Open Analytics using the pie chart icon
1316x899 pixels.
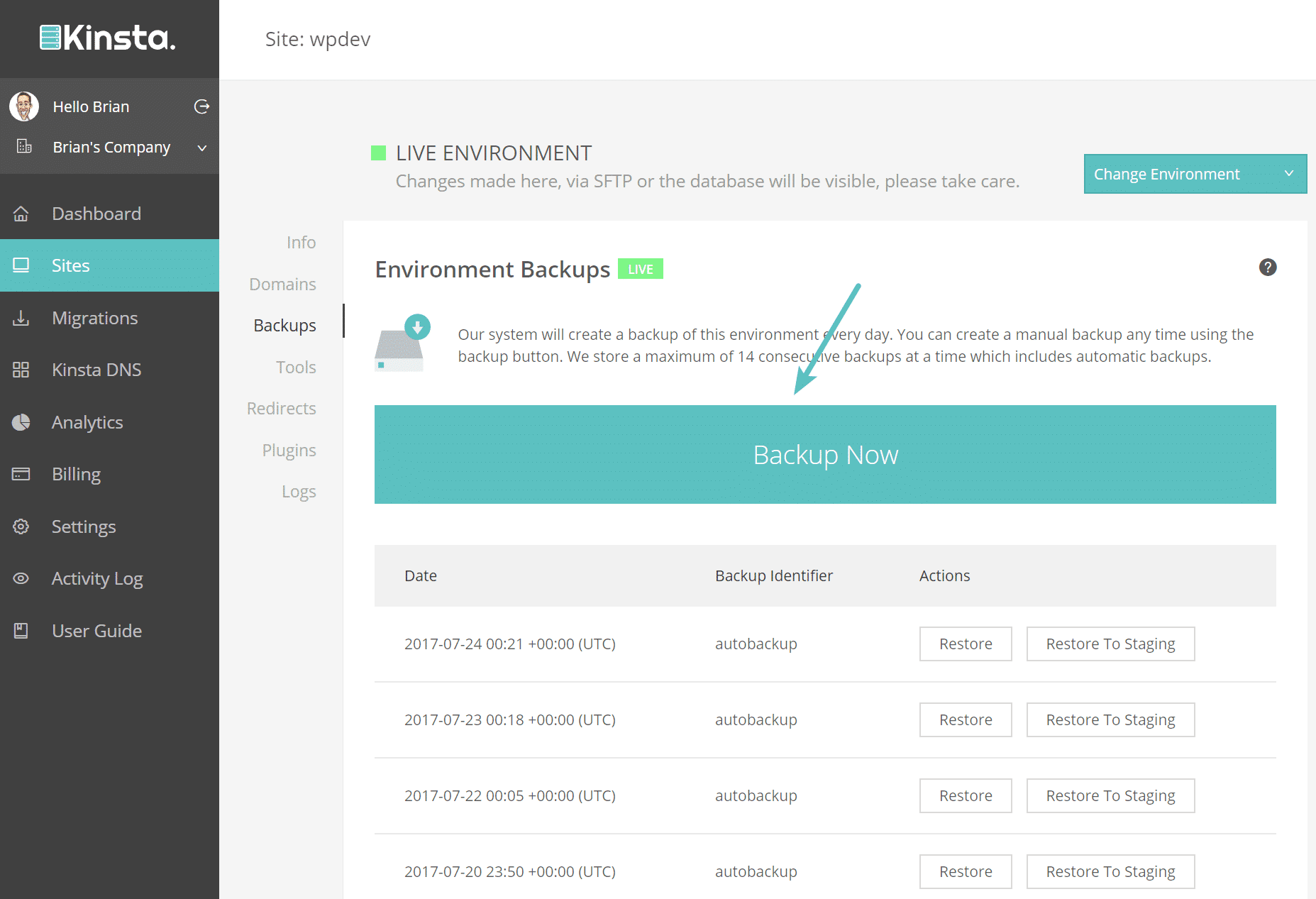(x=21, y=421)
